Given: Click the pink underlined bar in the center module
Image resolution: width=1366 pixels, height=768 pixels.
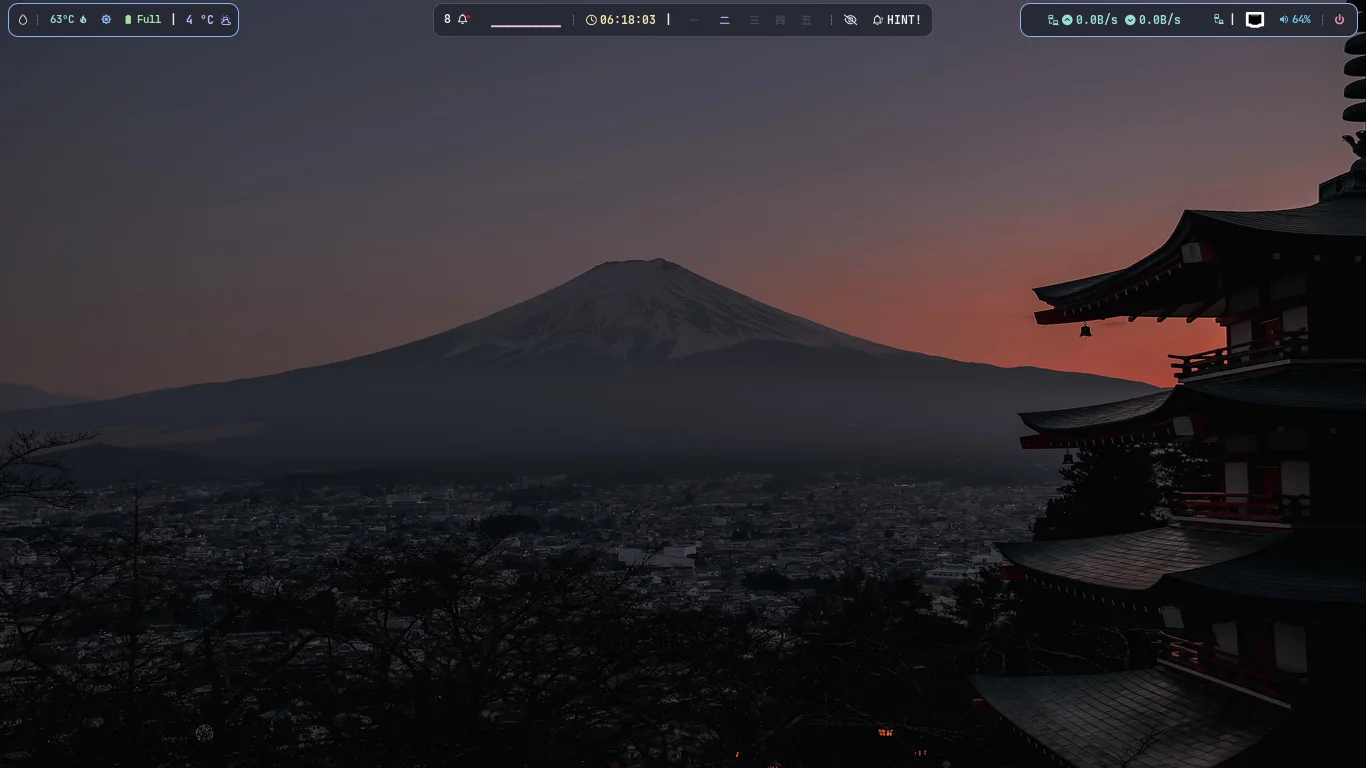Looking at the screenshot, I should 526,25.
